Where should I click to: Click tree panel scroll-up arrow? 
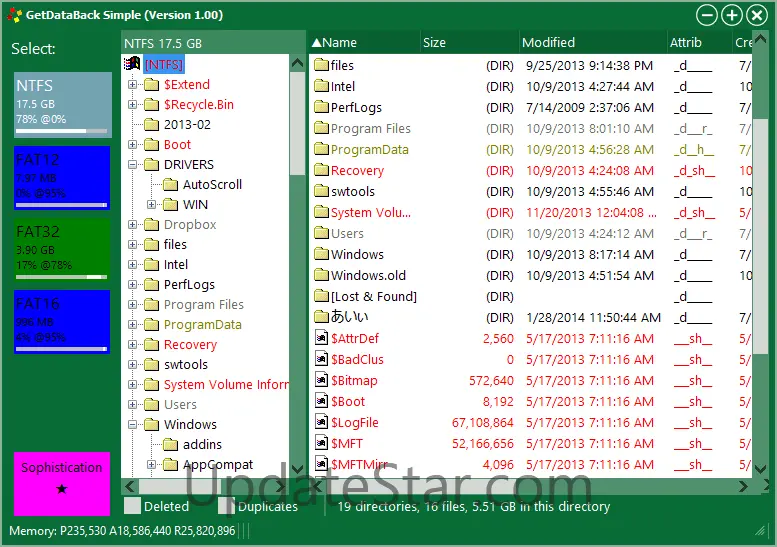pos(297,63)
